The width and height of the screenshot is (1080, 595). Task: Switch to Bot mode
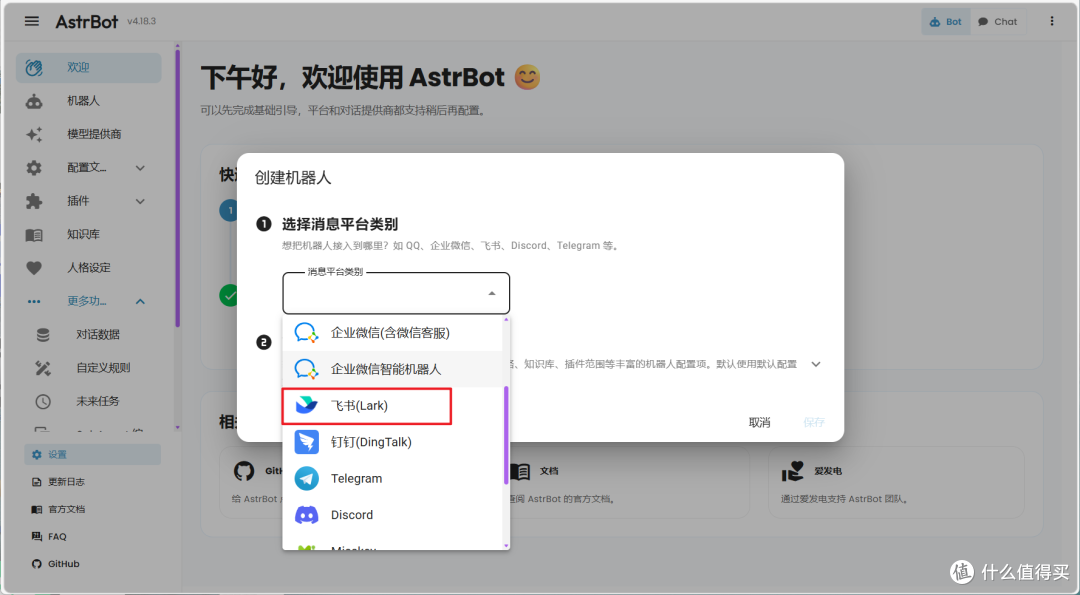coord(946,21)
